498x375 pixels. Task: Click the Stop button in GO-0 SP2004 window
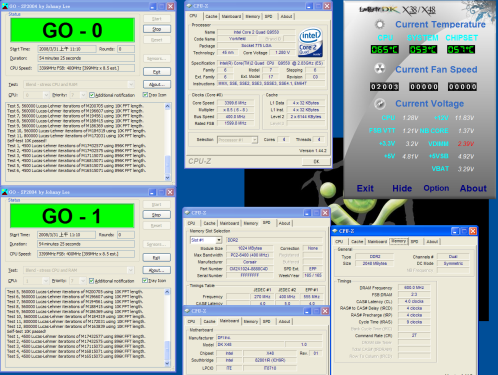pos(157,29)
